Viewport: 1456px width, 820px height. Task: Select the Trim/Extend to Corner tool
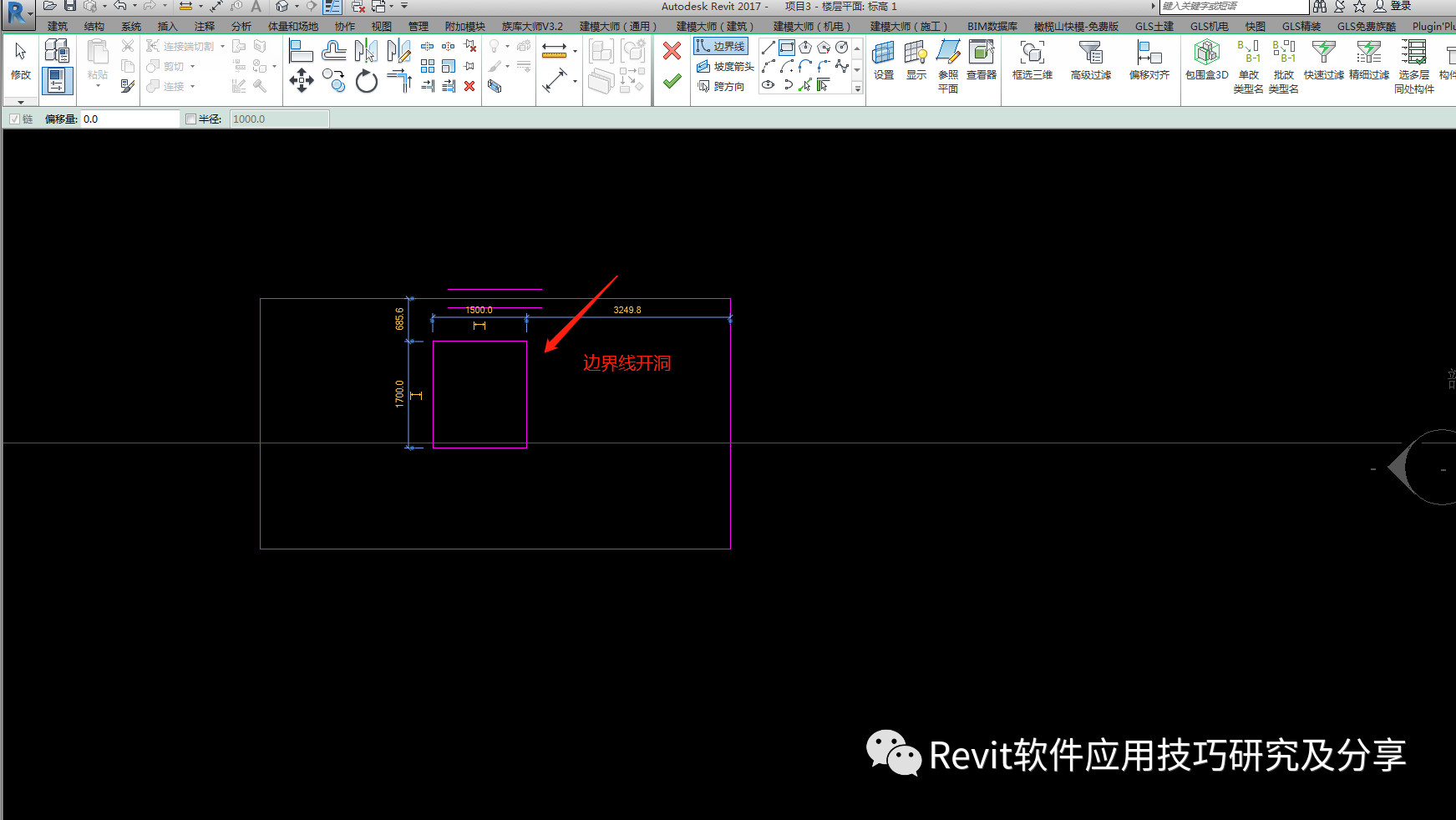[398, 81]
